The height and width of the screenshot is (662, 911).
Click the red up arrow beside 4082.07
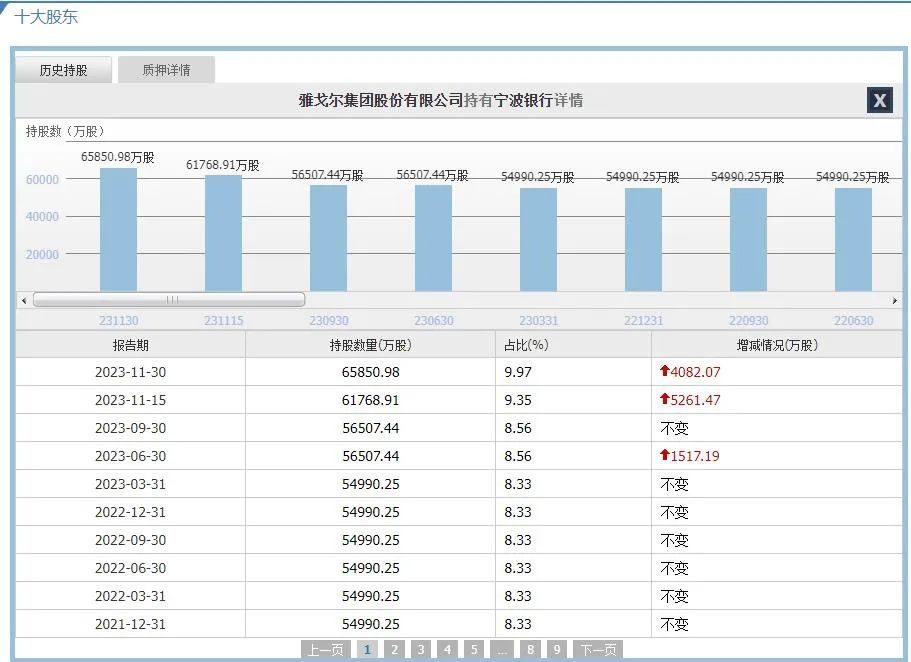(665, 371)
